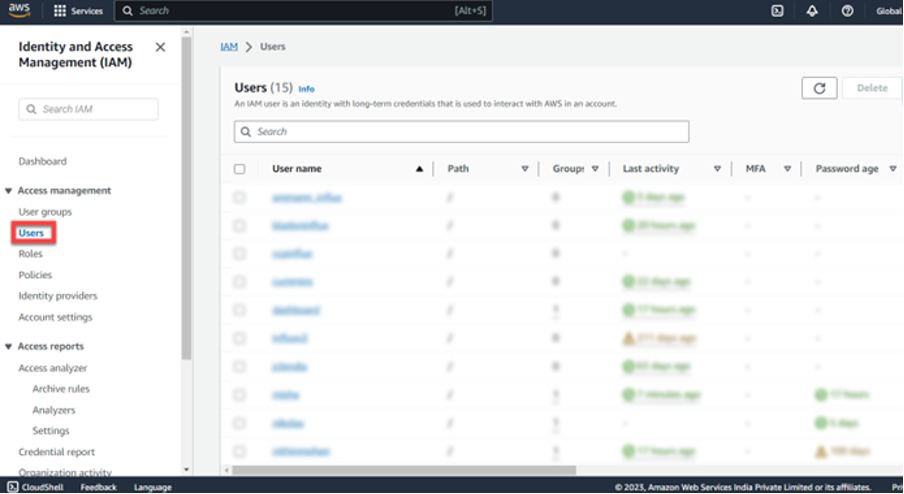904x494 pixels.
Task: Click the IAM breadcrumb link
Action: click(229, 47)
